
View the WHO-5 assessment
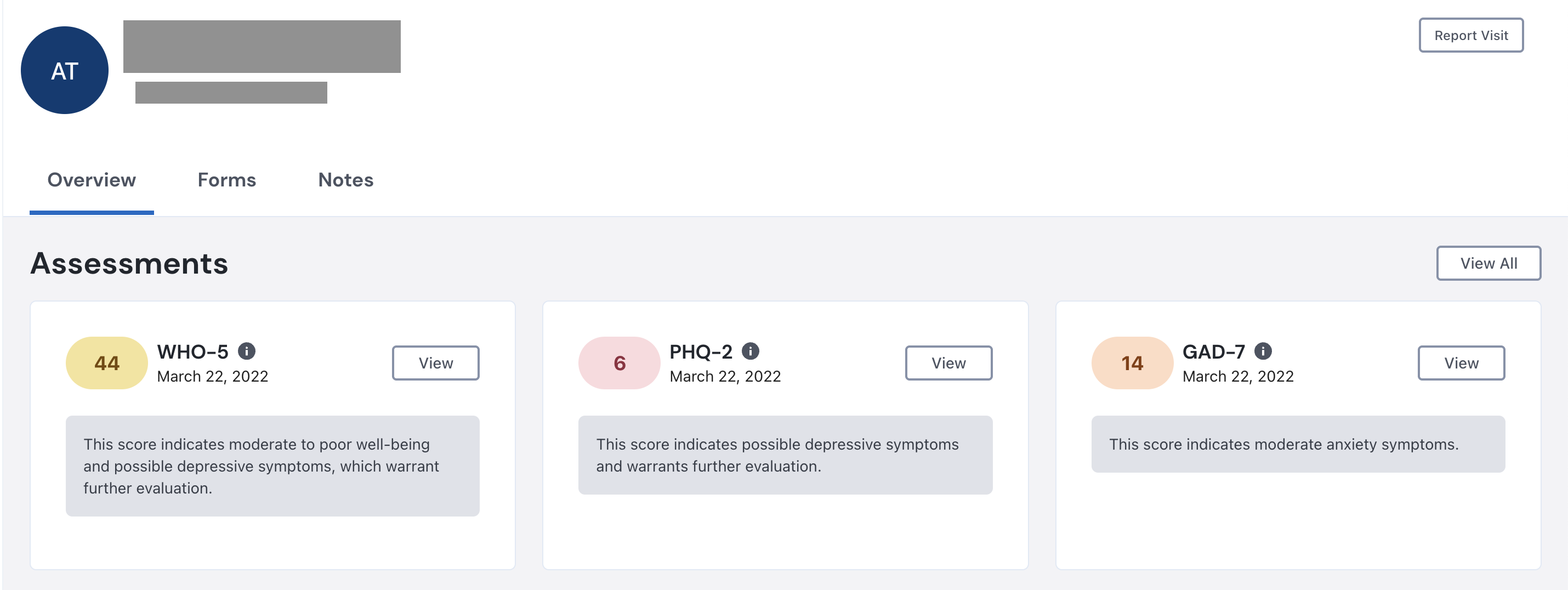(435, 364)
